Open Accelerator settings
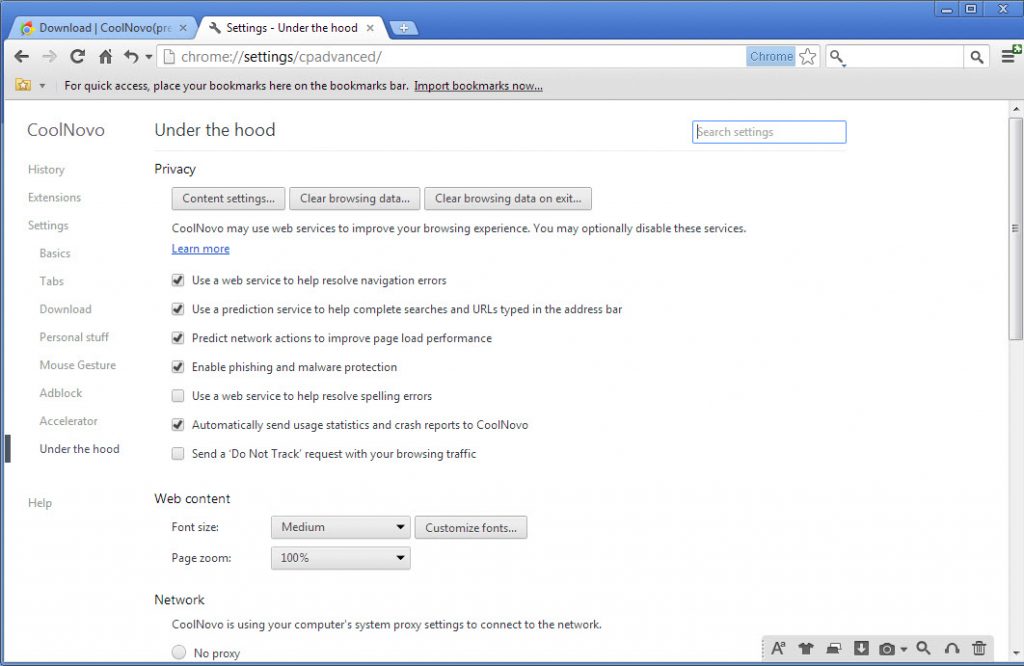The width and height of the screenshot is (1024, 666). click(69, 421)
